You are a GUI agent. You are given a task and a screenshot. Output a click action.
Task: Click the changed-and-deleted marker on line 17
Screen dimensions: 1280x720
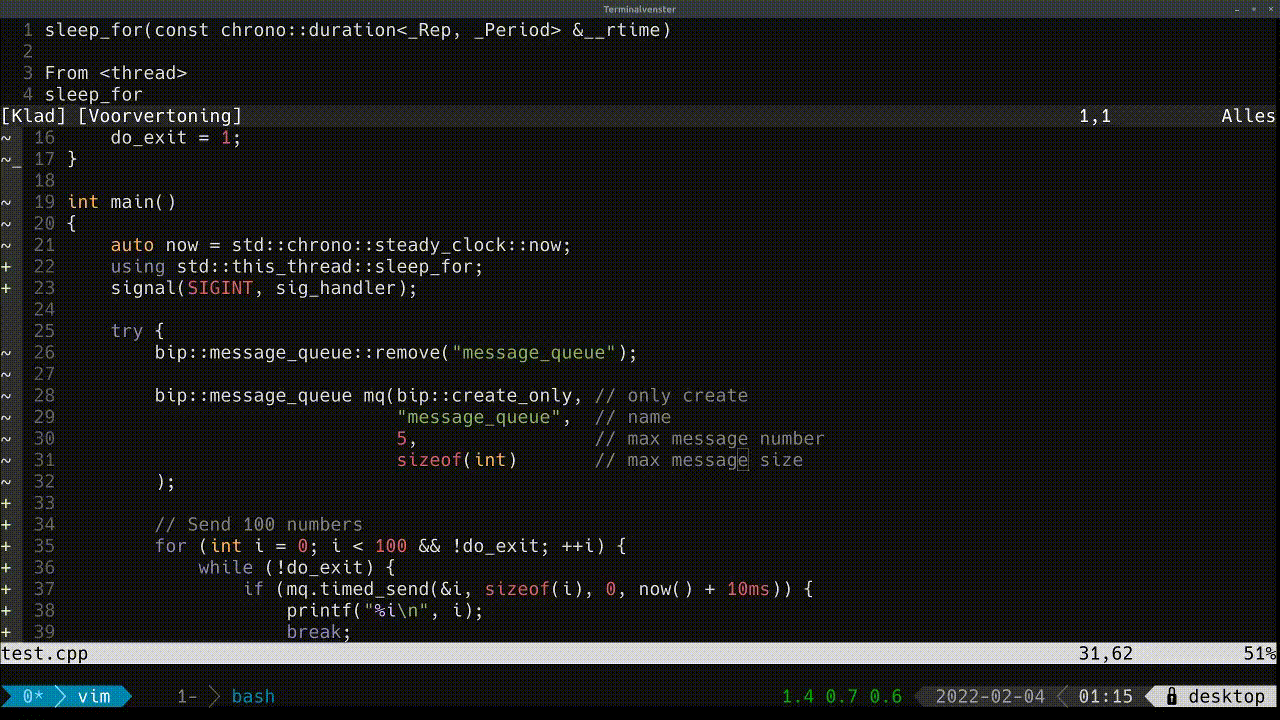(11, 159)
